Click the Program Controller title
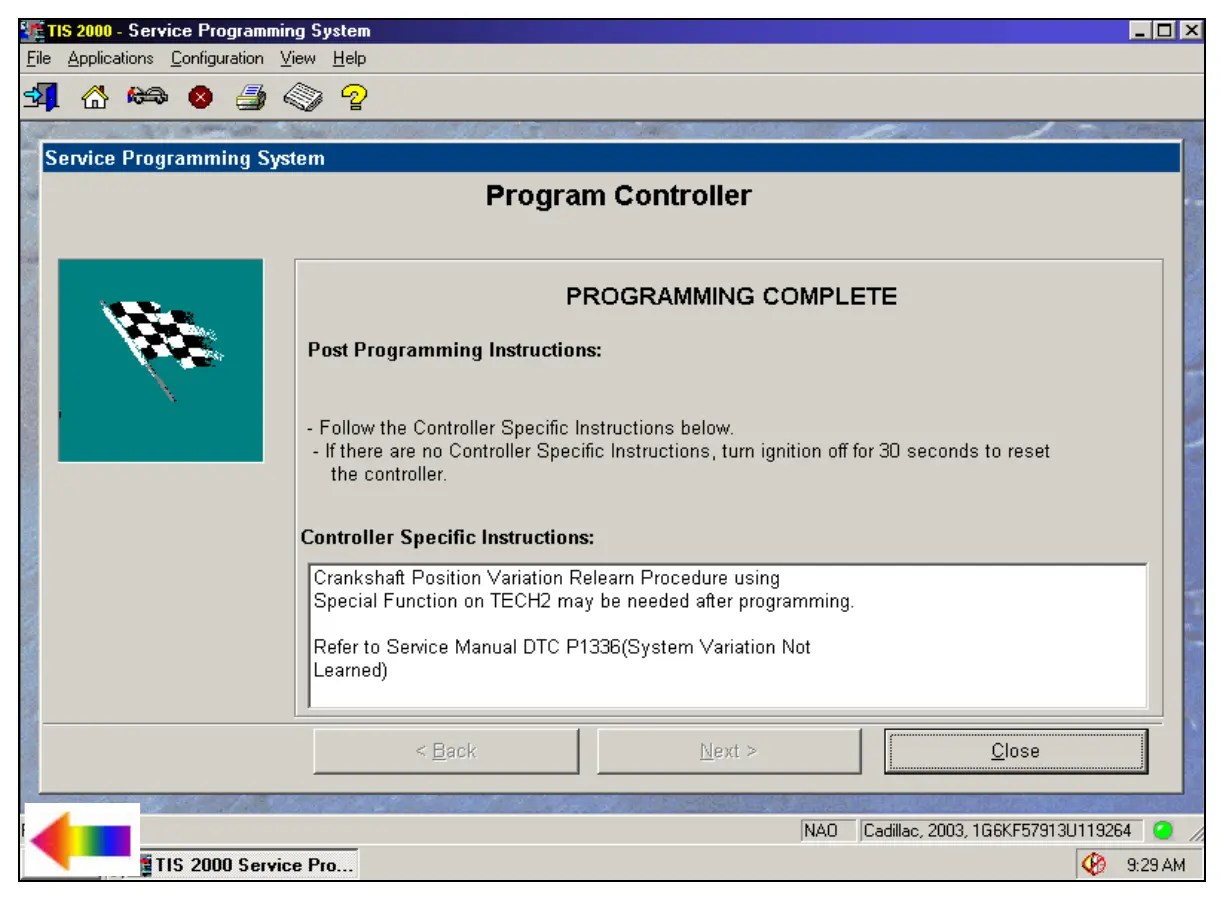 click(x=618, y=196)
